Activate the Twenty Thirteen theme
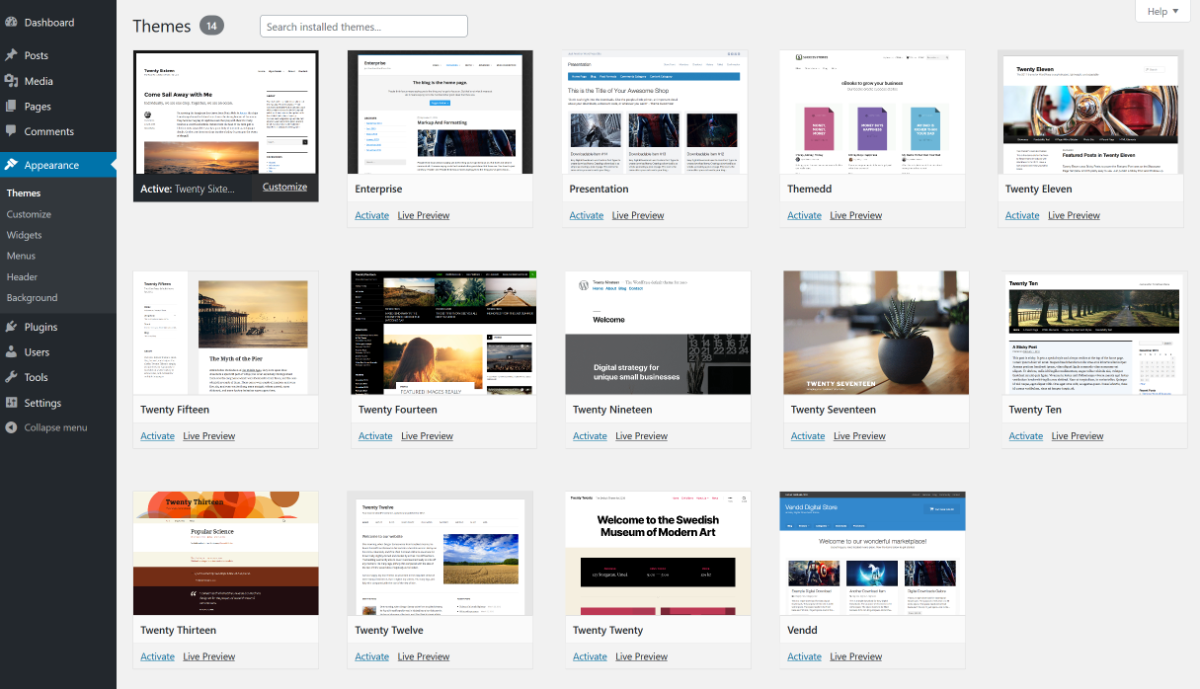1200x689 pixels. pyautogui.click(x=157, y=657)
